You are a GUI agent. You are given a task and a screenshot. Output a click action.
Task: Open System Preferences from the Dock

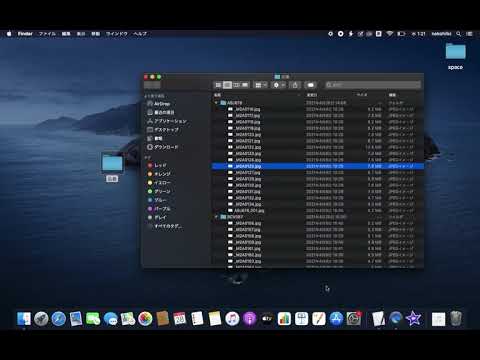coord(353,319)
